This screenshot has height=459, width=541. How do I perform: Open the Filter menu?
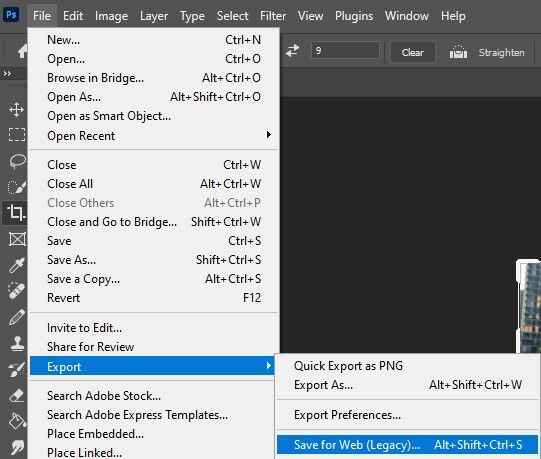[273, 16]
